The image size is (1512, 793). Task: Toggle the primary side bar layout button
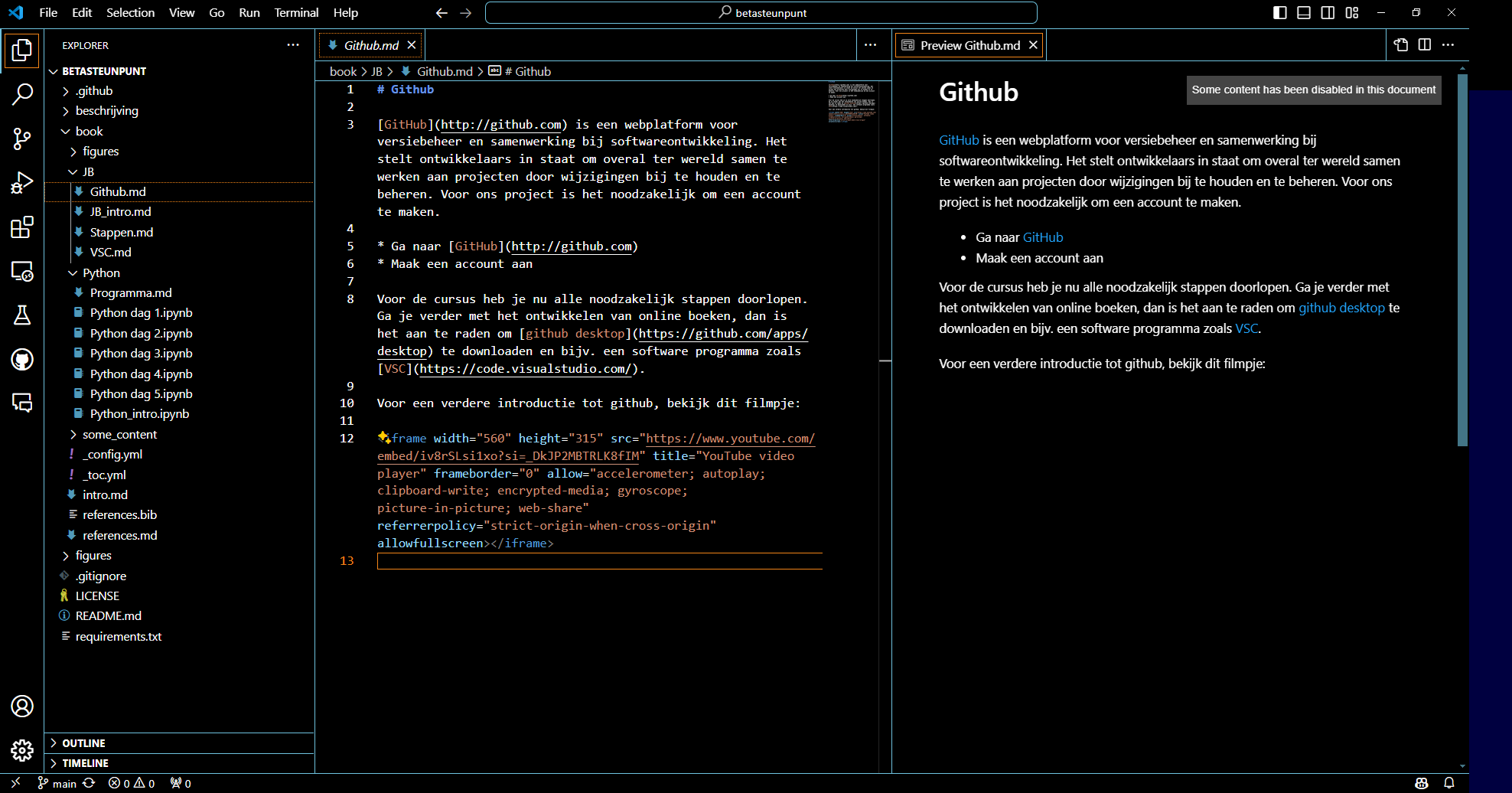[1280, 12]
